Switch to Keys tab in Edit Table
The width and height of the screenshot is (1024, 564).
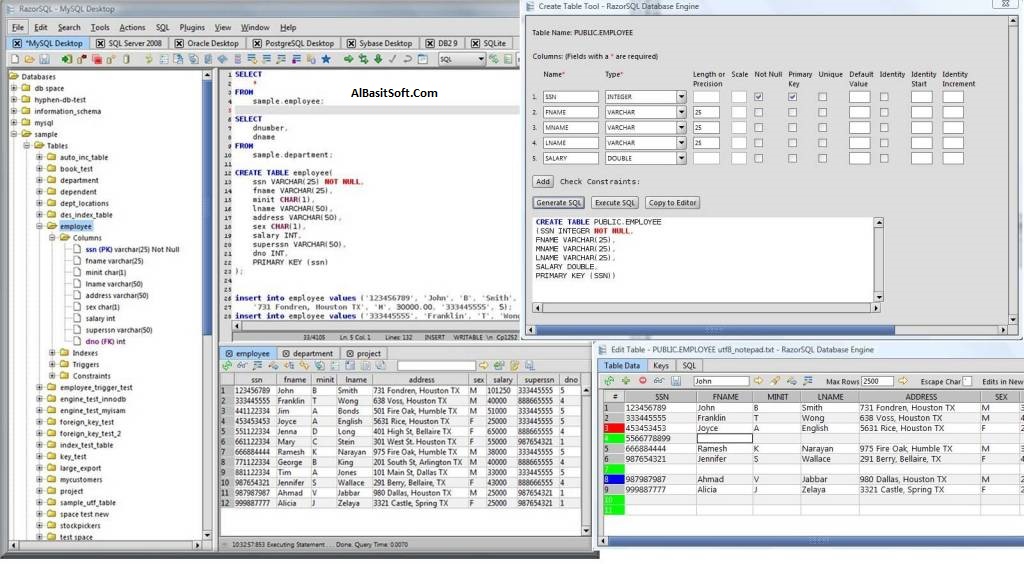pyautogui.click(x=661, y=366)
